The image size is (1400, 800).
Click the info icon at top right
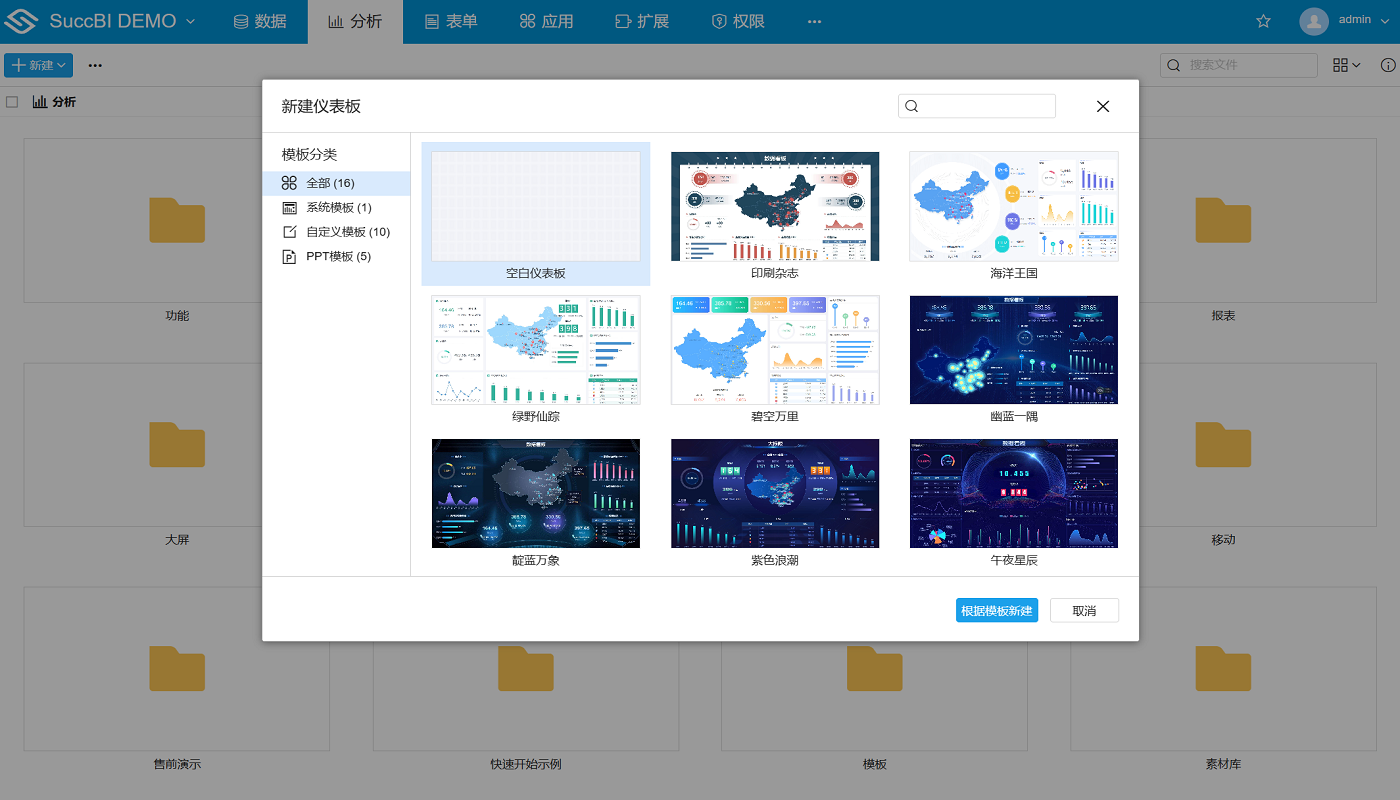pos(1388,65)
